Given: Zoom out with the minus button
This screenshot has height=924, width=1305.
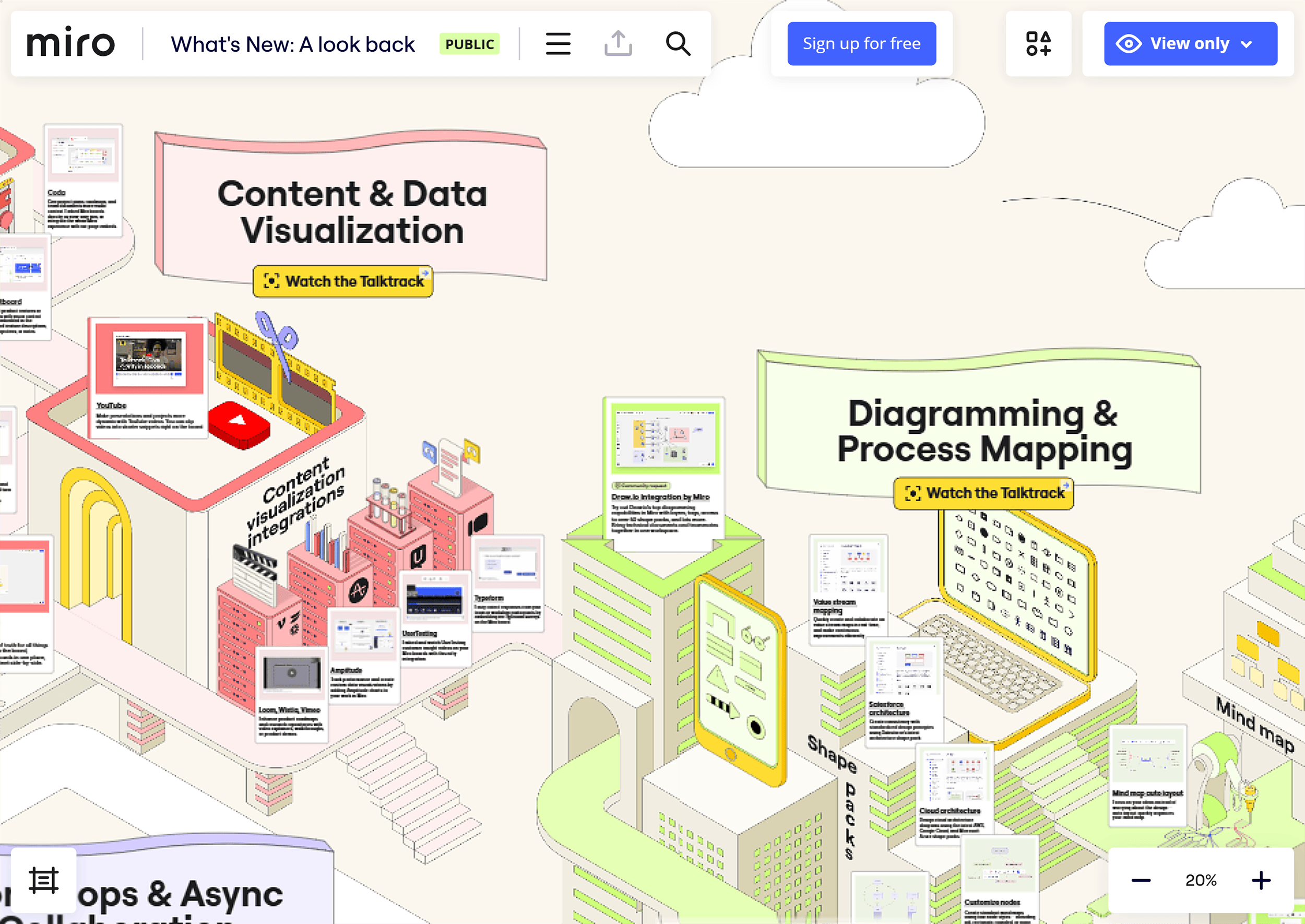Looking at the screenshot, I should point(1140,880).
